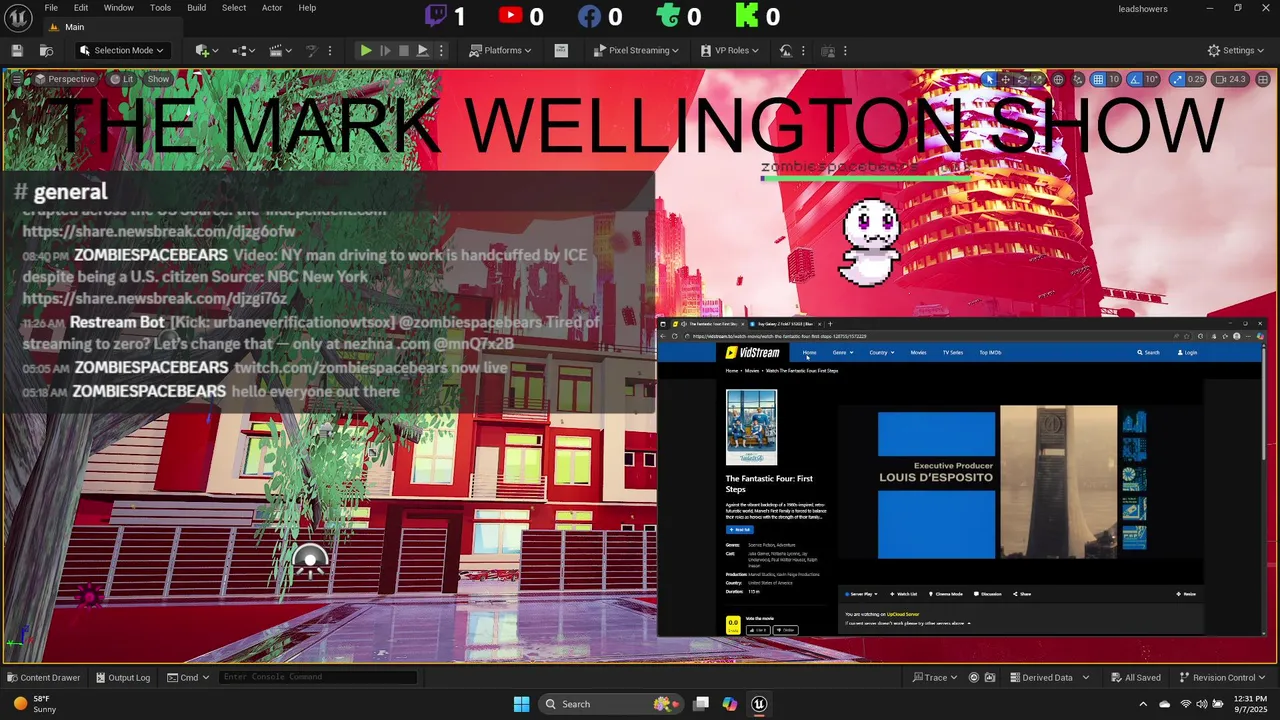
Task: Click the Twitch viewer count icon
Action: click(x=436, y=16)
